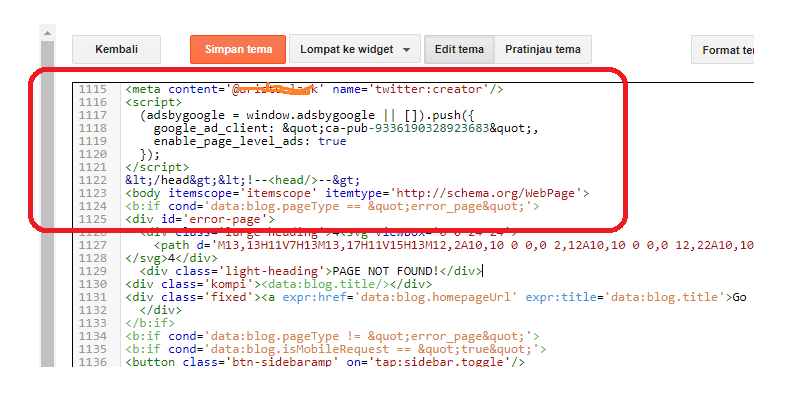Screen dimensions: 794x413
Task: Open the Lompat ke widget dropdown
Action: [354, 50]
